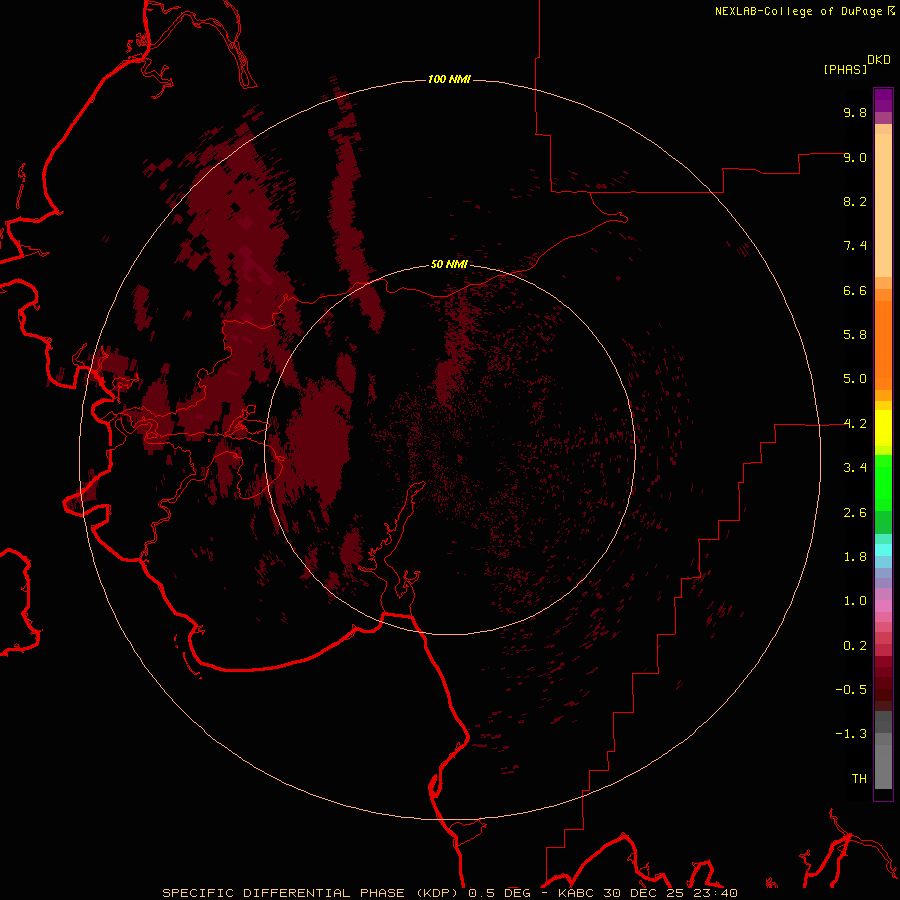Click the pale peach segment of color bar
This screenshot has height=900, width=900.
[x=883, y=205]
